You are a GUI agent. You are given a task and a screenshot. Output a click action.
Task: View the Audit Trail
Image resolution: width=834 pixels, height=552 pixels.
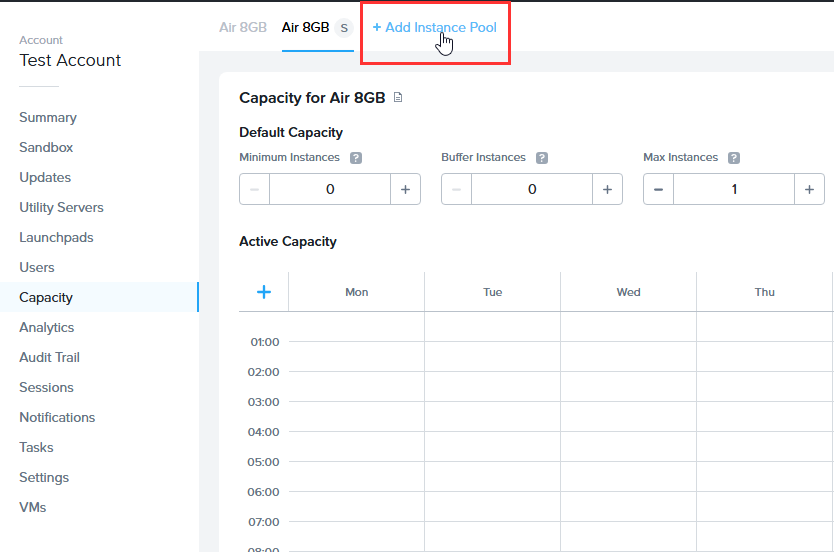pos(49,357)
